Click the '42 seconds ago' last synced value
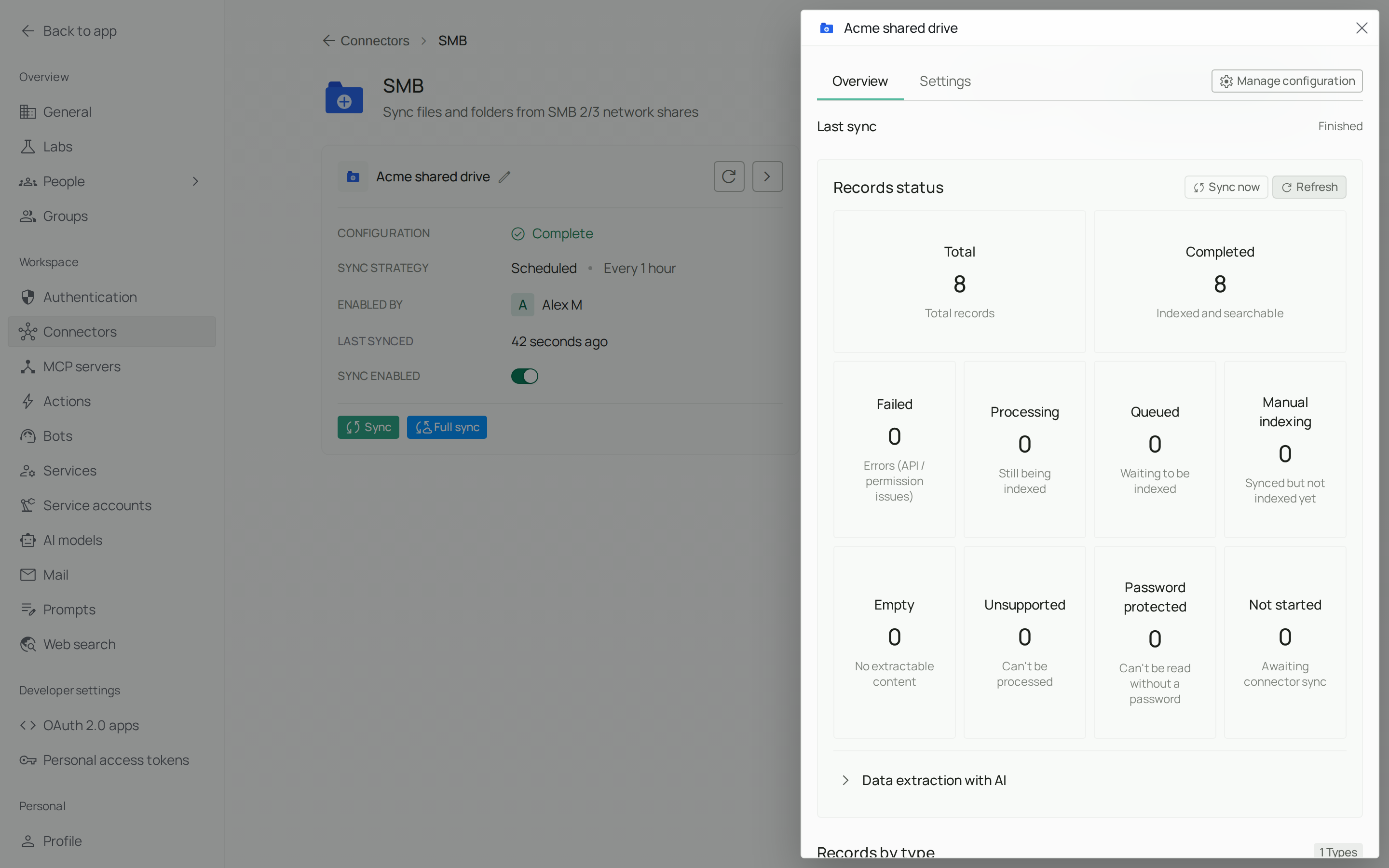Image resolution: width=1389 pixels, height=868 pixels. [559, 341]
